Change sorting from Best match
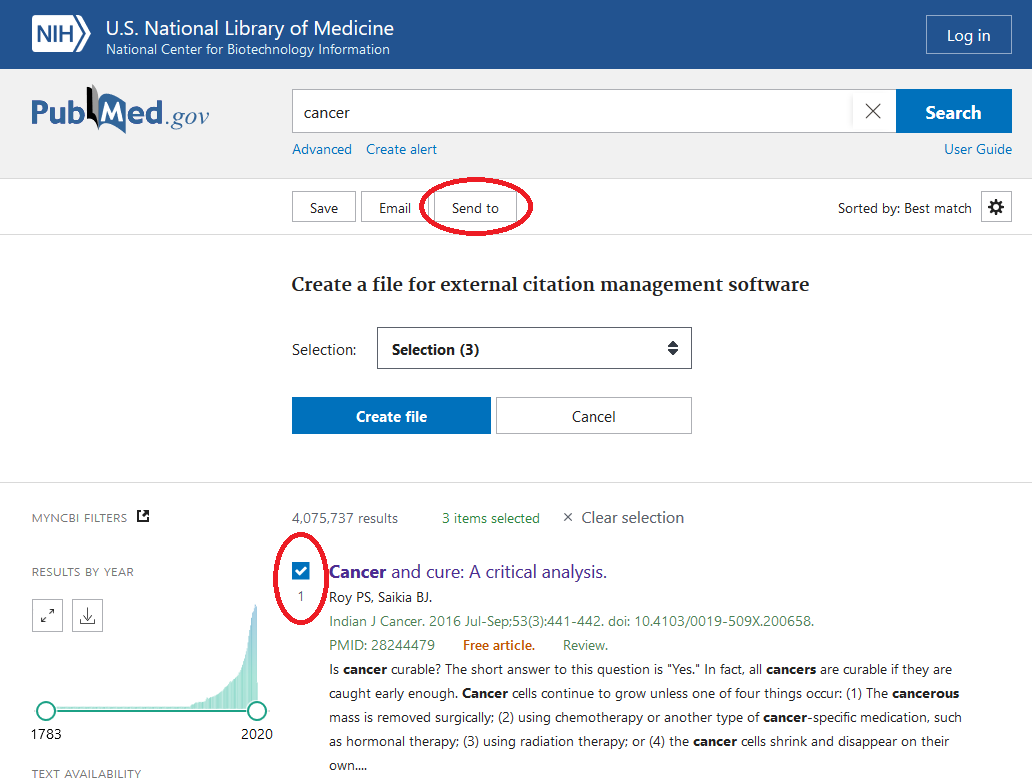This screenshot has height=780, width=1032. (x=904, y=208)
